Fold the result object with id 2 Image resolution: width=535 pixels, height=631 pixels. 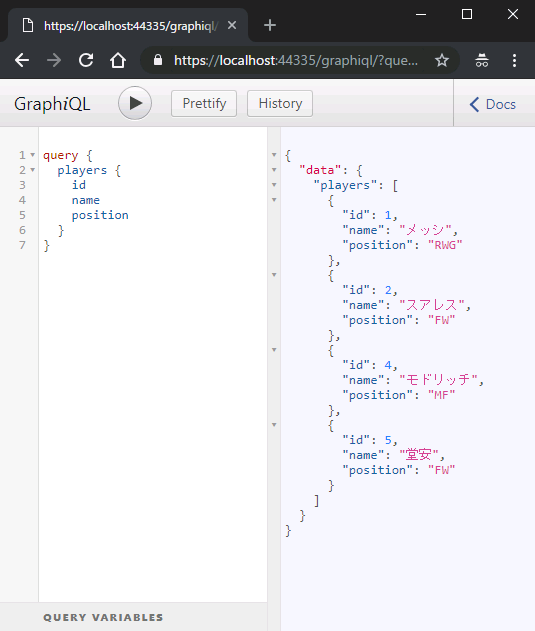click(x=274, y=275)
